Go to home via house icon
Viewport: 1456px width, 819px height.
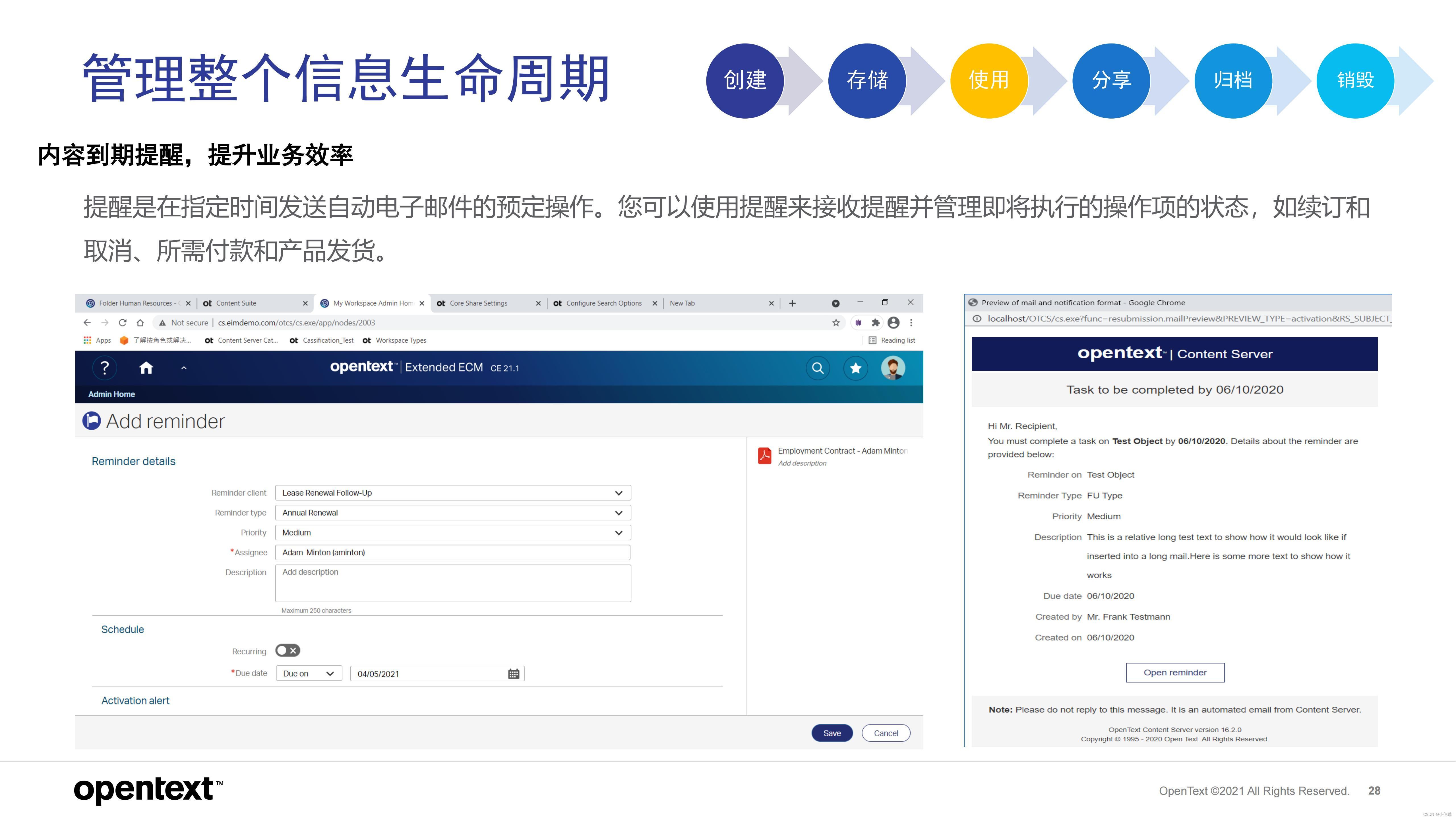pyautogui.click(x=146, y=368)
